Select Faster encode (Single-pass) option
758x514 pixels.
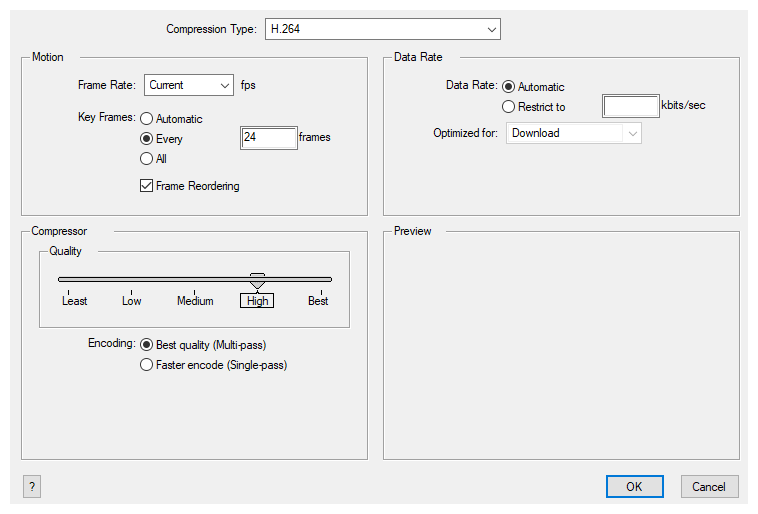coord(147,366)
